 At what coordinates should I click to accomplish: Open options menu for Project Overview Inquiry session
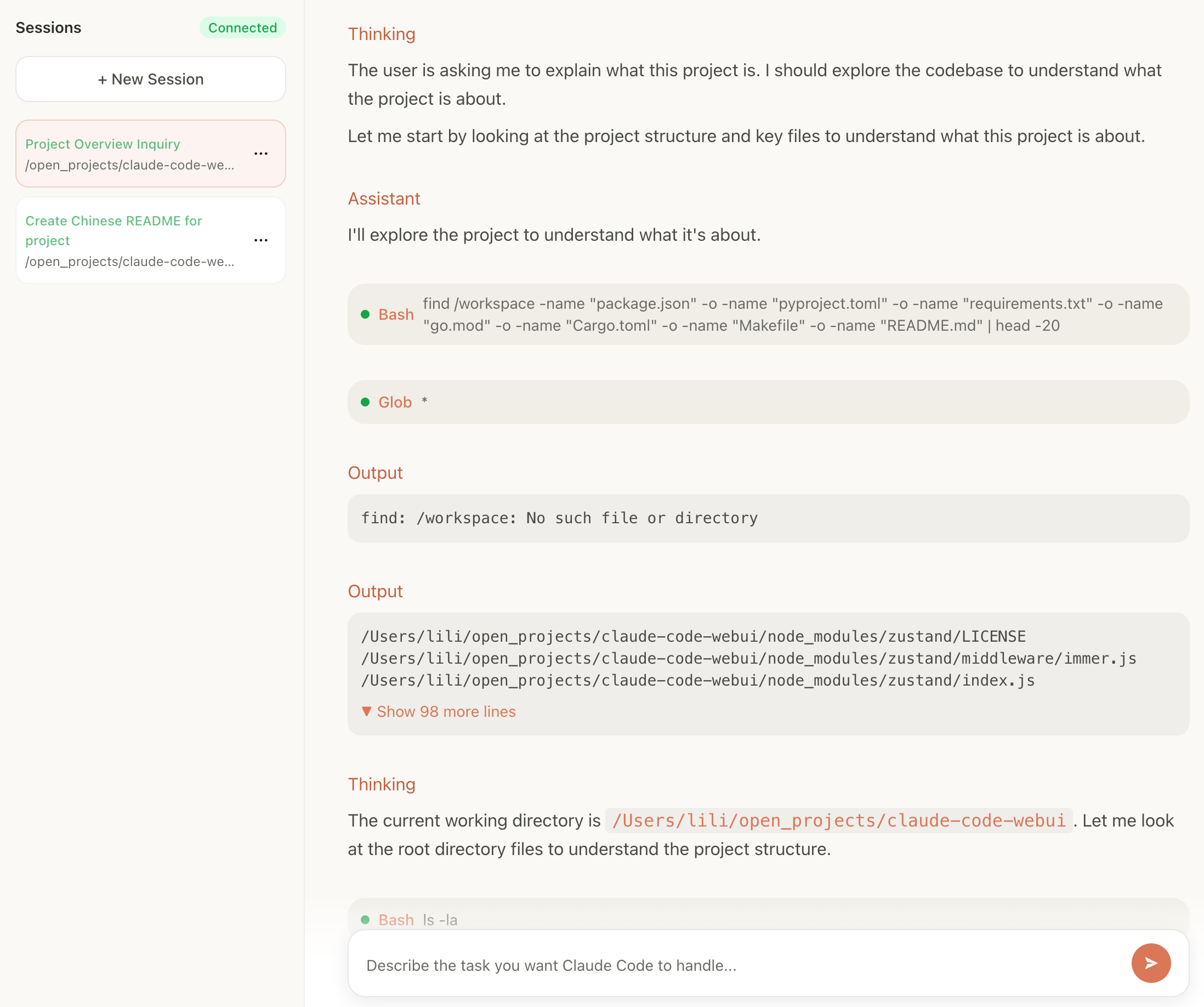coord(261,153)
